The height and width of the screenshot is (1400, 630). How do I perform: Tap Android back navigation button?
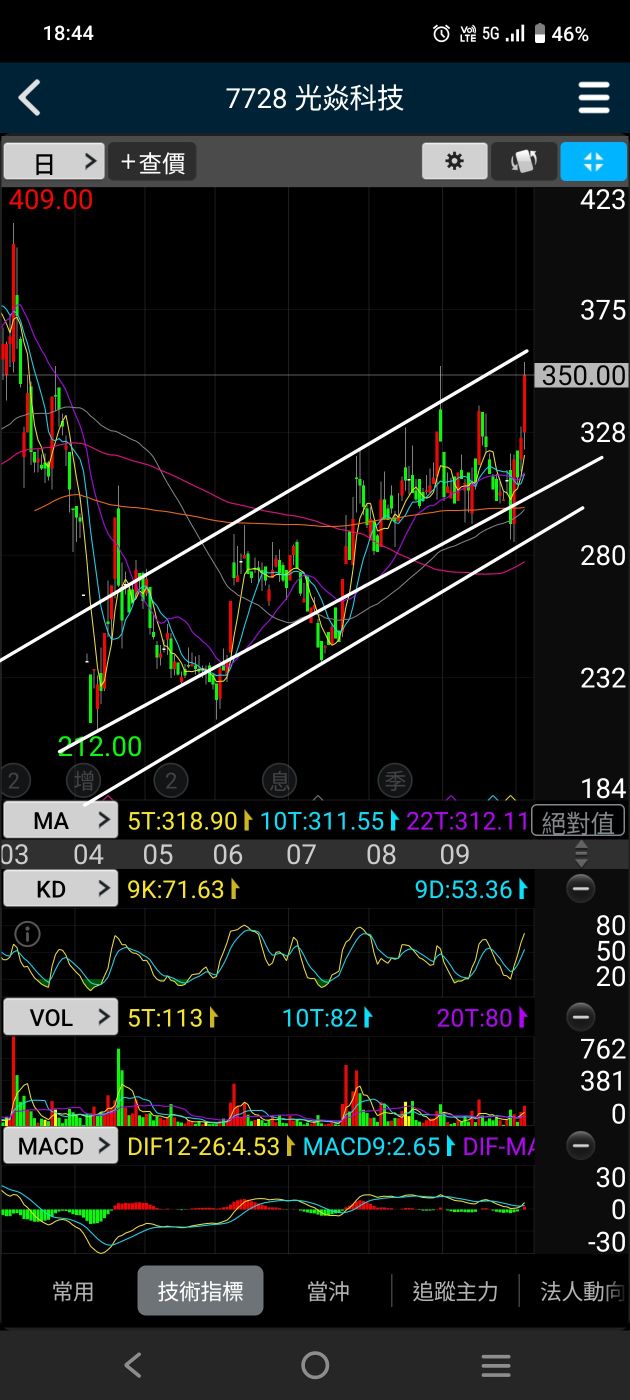(x=133, y=1365)
